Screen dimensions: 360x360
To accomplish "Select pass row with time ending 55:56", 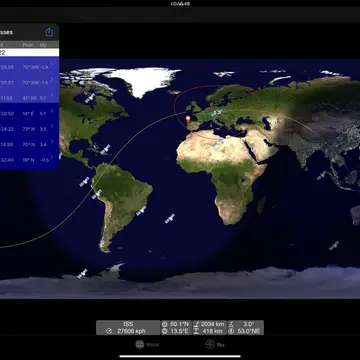I will tap(29, 65).
